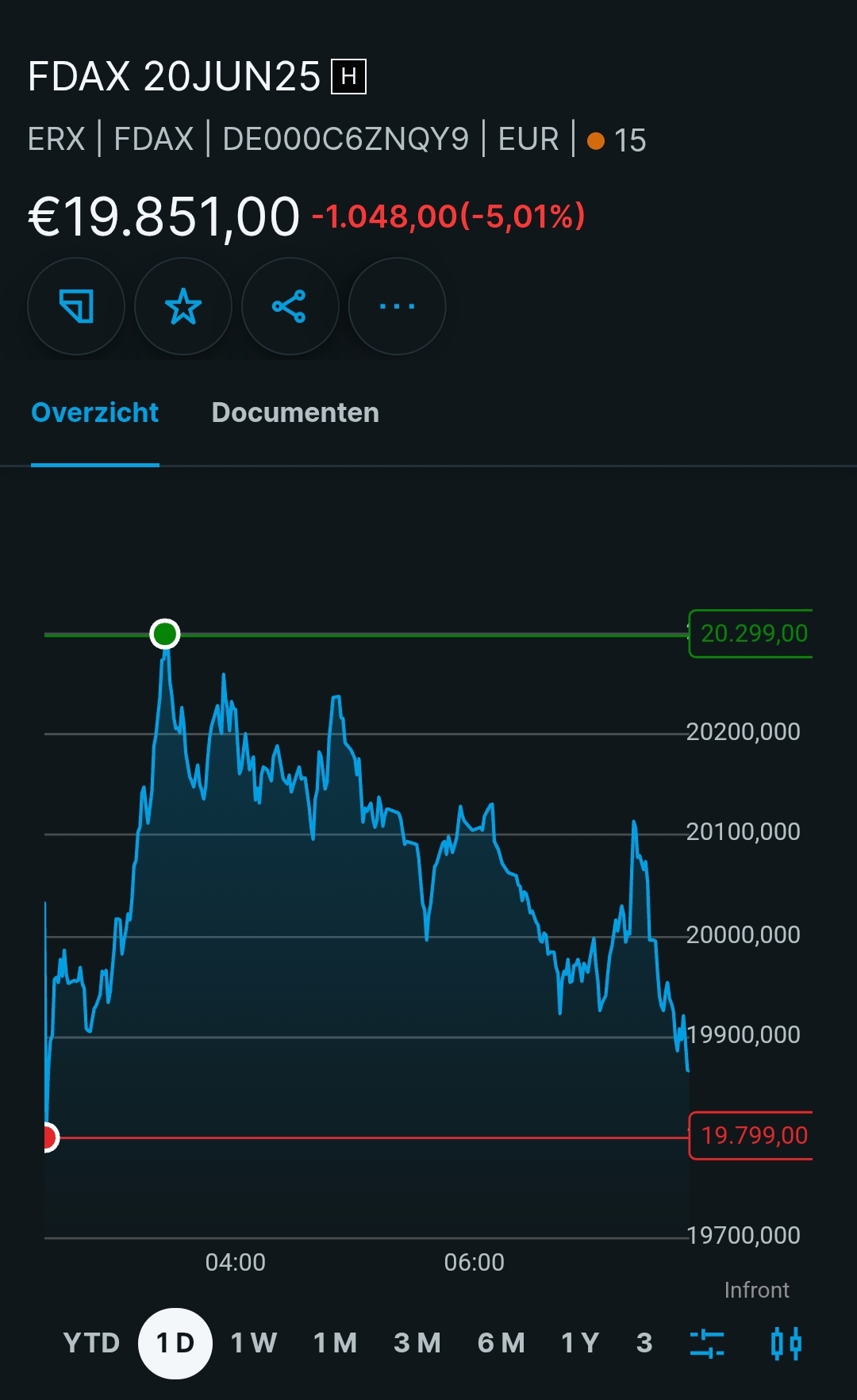Tap the H badge next to FDAX 20JUN25
This screenshot has height=1400, width=857.
pyautogui.click(x=348, y=77)
